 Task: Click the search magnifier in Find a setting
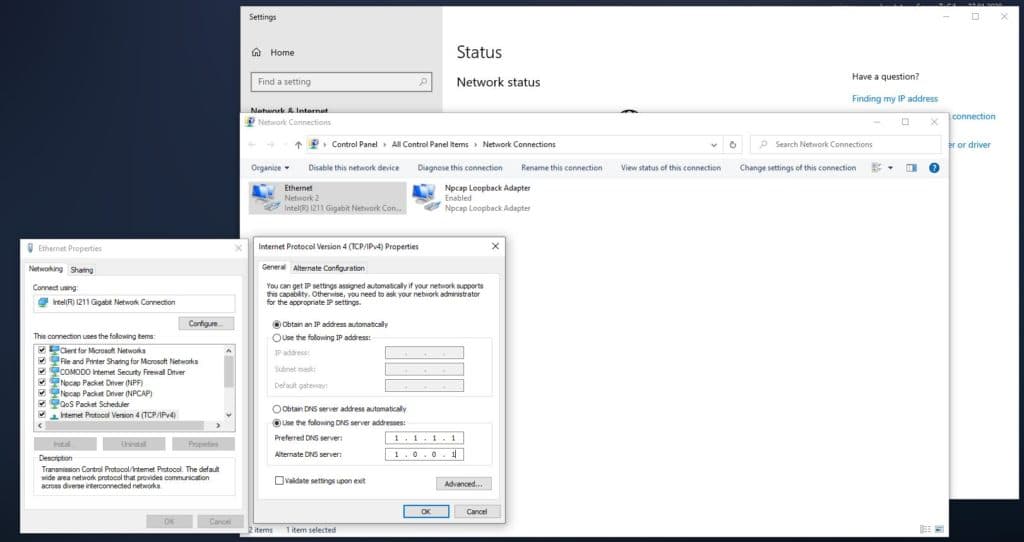coord(423,82)
